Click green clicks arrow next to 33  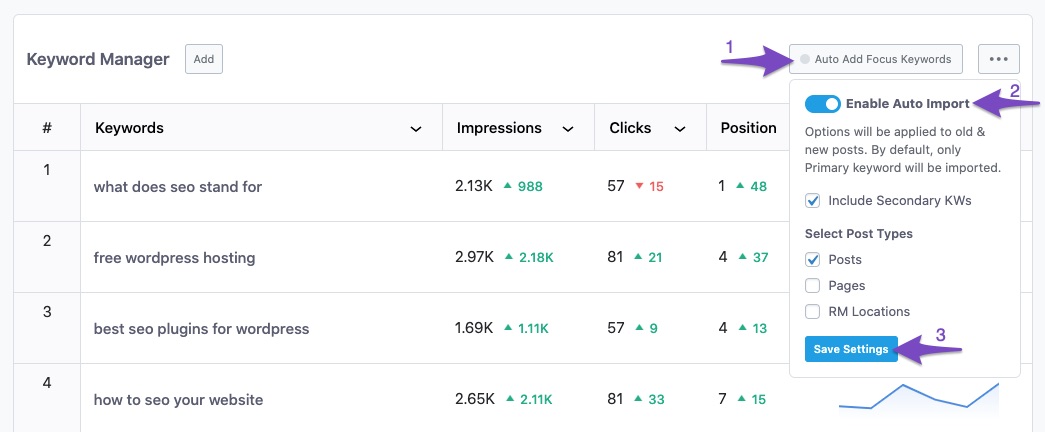pos(640,399)
